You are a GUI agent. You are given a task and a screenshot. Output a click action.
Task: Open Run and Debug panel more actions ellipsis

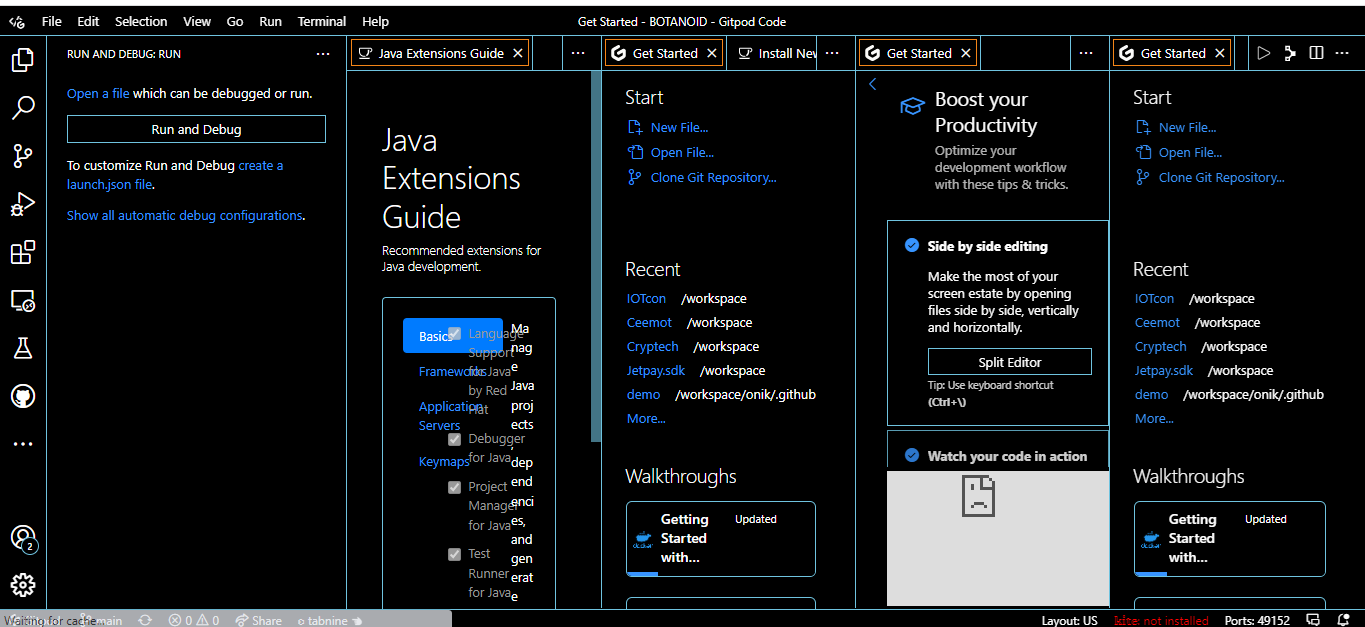(322, 53)
